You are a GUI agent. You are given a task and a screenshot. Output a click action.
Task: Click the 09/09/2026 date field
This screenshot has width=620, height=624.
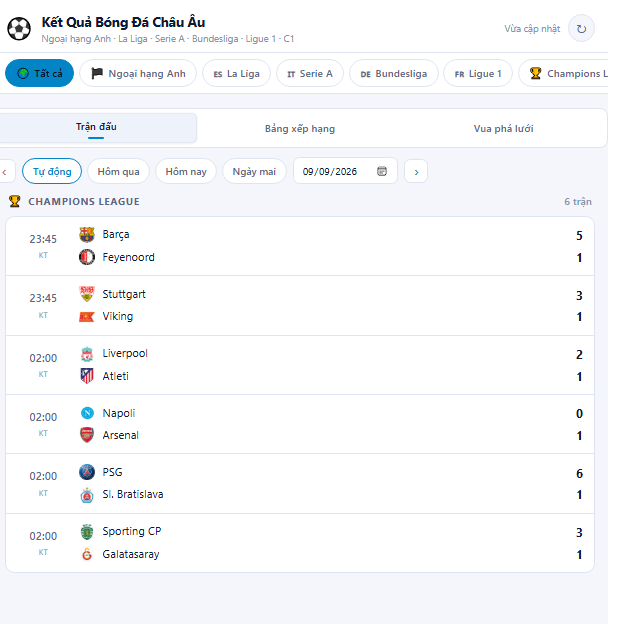pos(345,171)
